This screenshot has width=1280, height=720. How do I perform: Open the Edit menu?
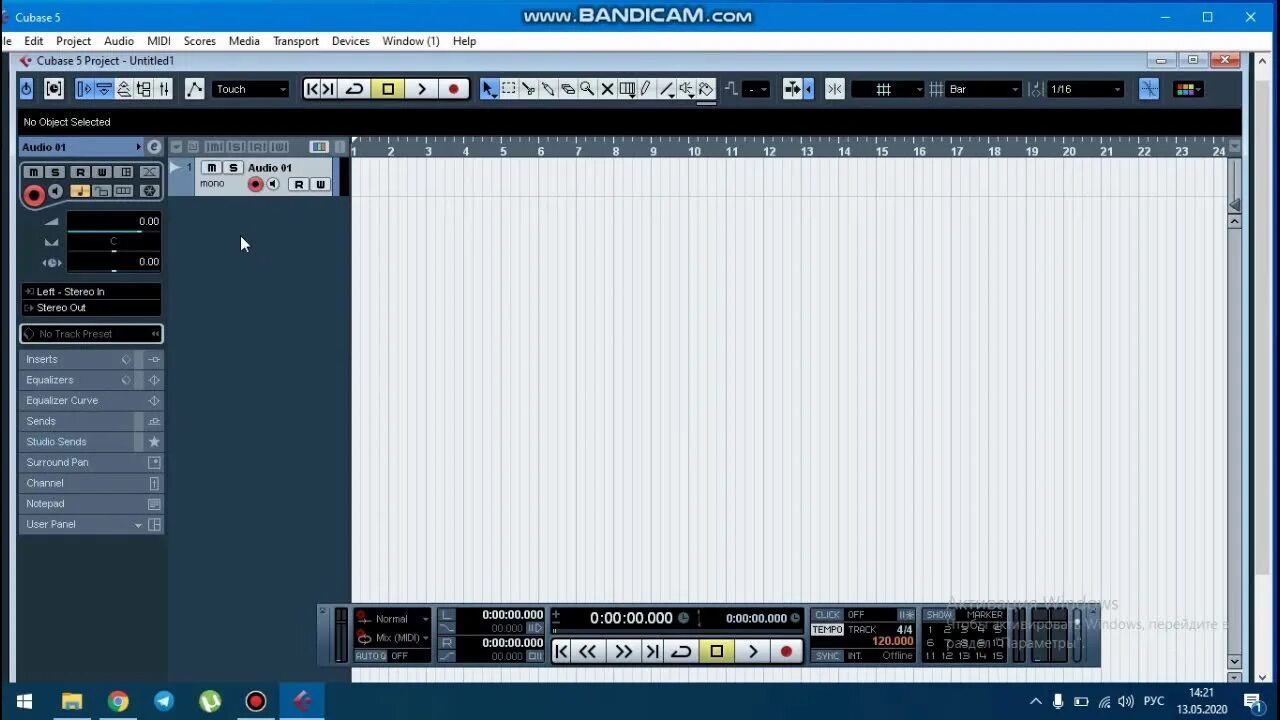(34, 41)
